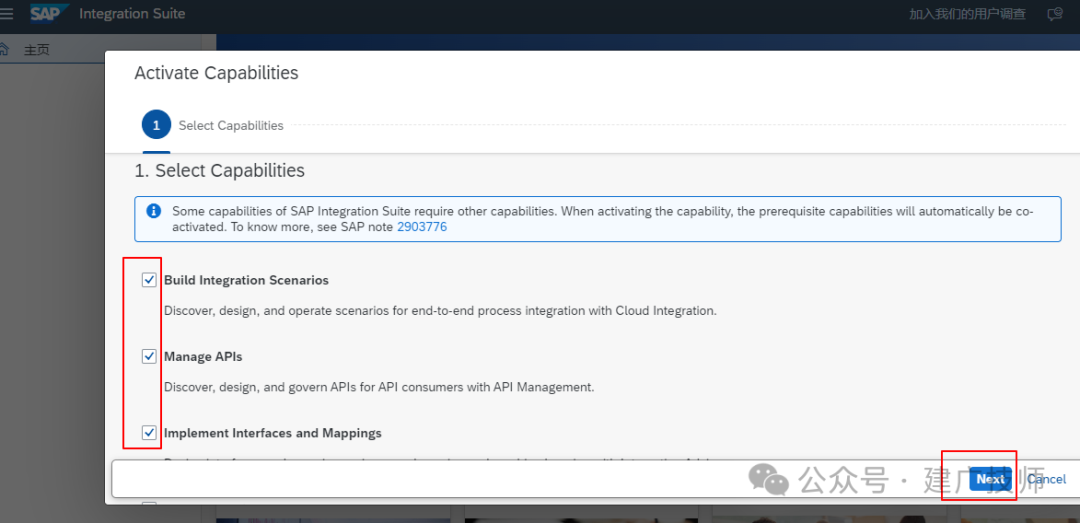
Task: Click the Build Integration Scenarios label
Action: click(246, 280)
